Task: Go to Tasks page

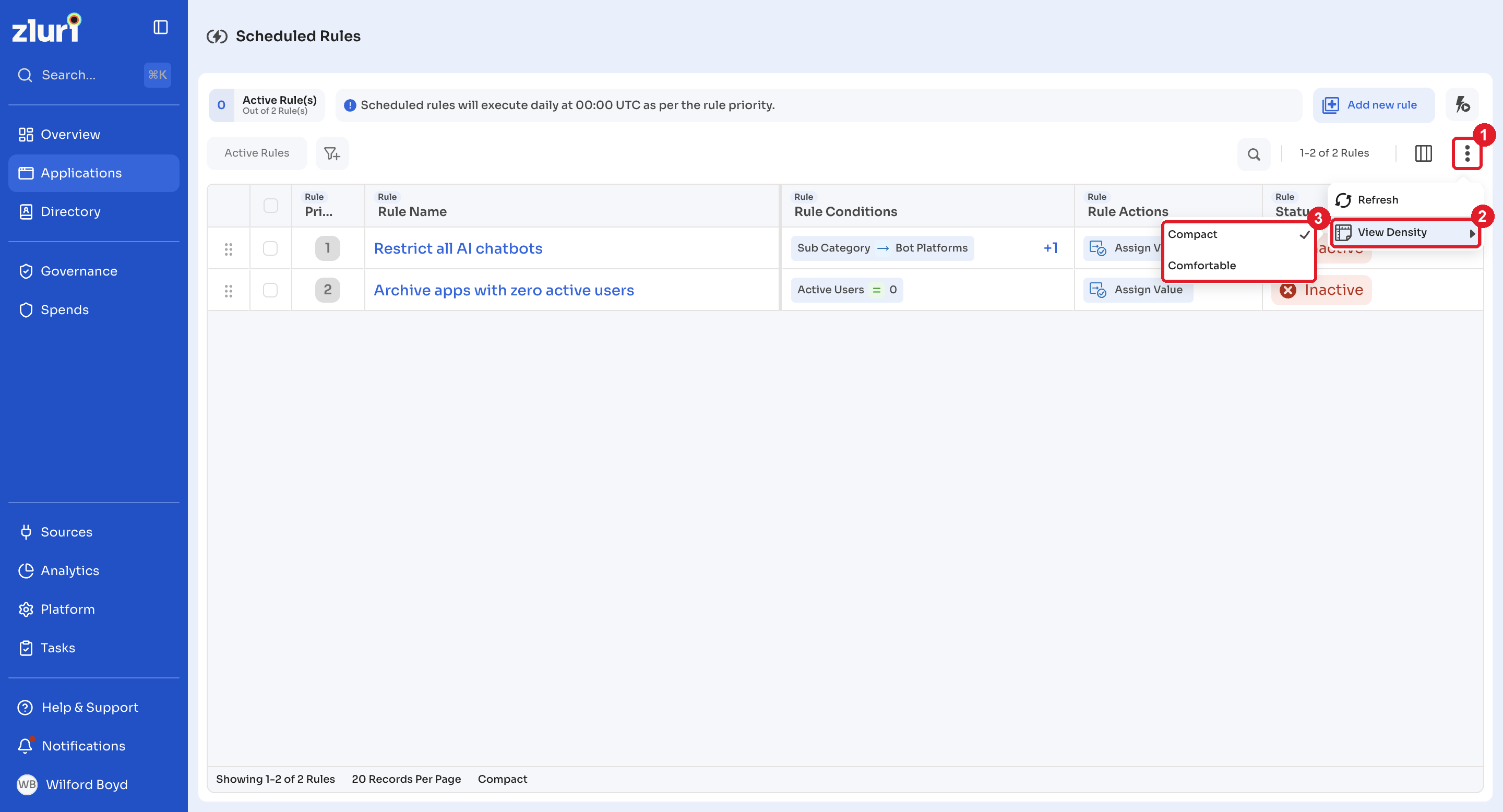Action: [x=93, y=648]
